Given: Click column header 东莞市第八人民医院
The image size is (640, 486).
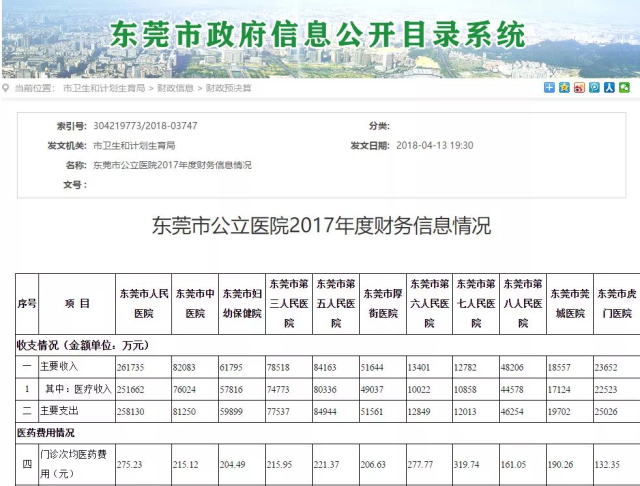Looking at the screenshot, I should (x=523, y=304).
